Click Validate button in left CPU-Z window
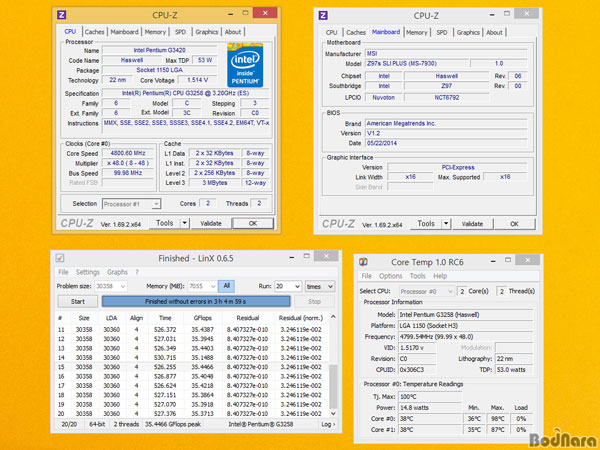The width and height of the screenshot is (600, 450). [211, 223]
